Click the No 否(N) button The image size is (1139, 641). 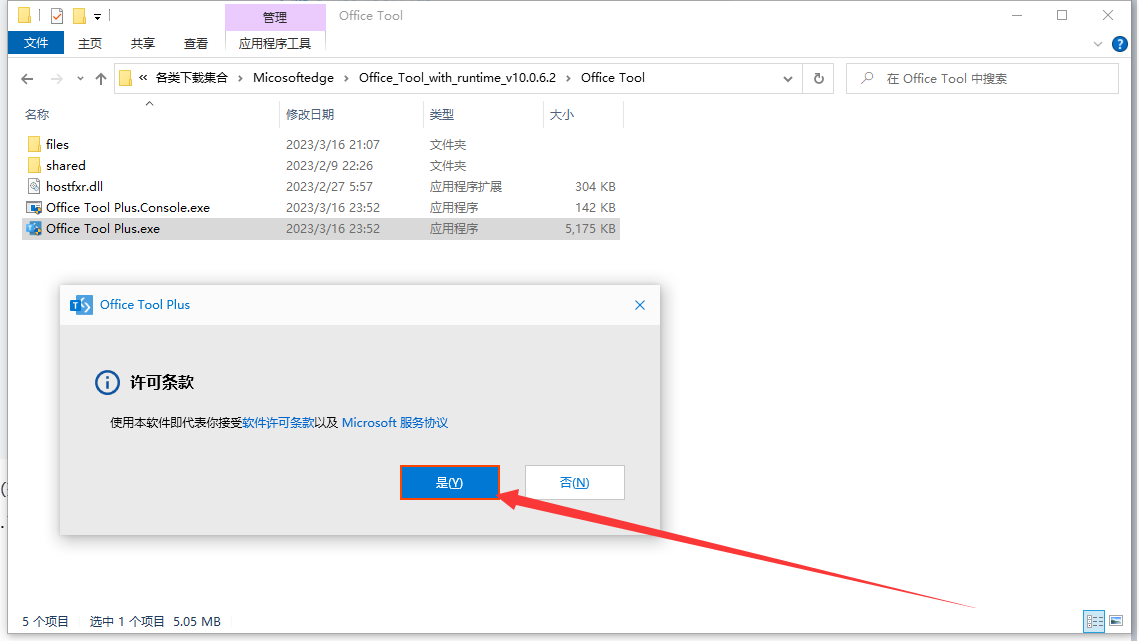[x=575, y=483]
